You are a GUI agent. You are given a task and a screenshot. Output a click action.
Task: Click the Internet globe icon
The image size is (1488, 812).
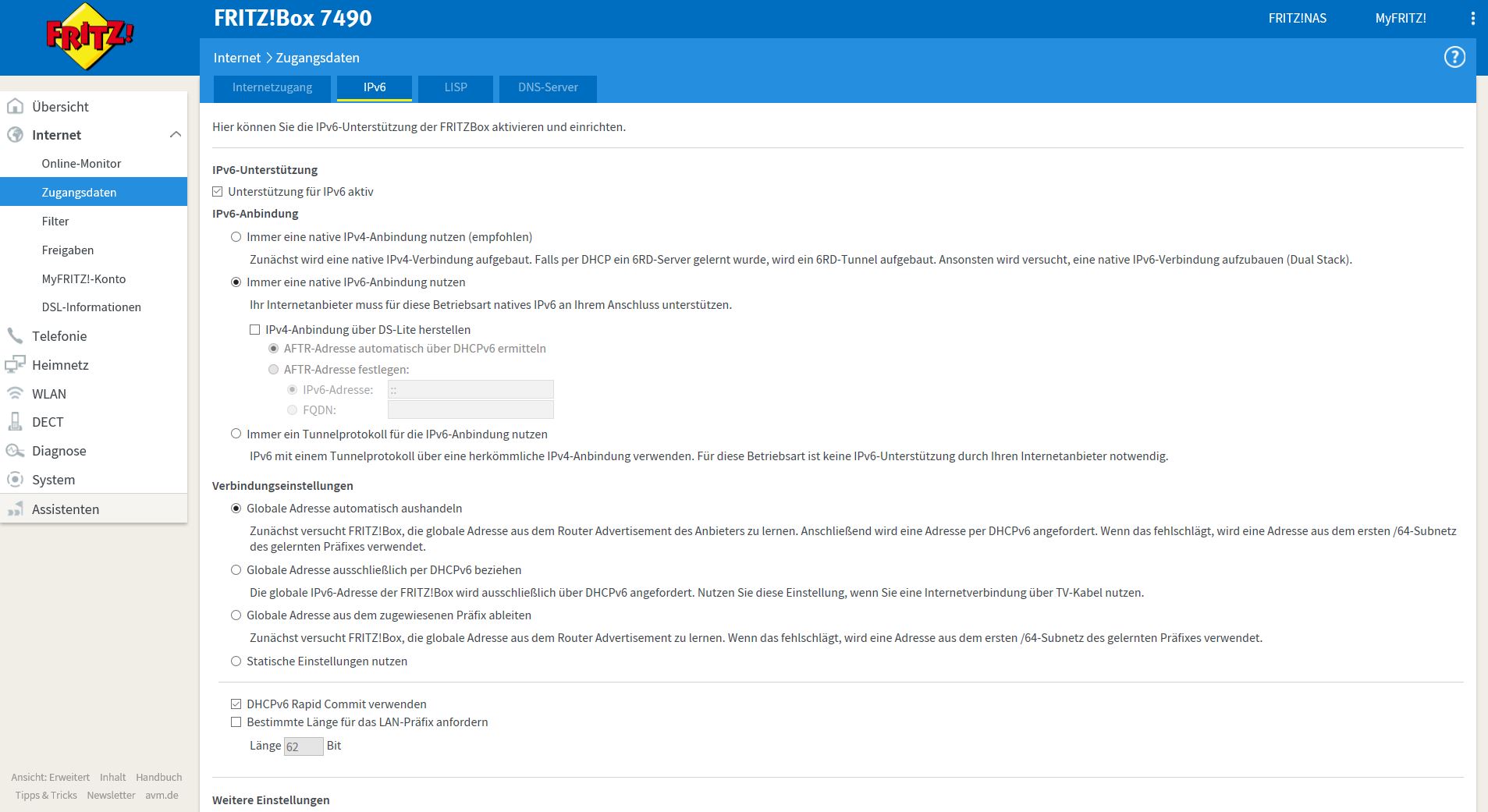click(x=15, y=135)
